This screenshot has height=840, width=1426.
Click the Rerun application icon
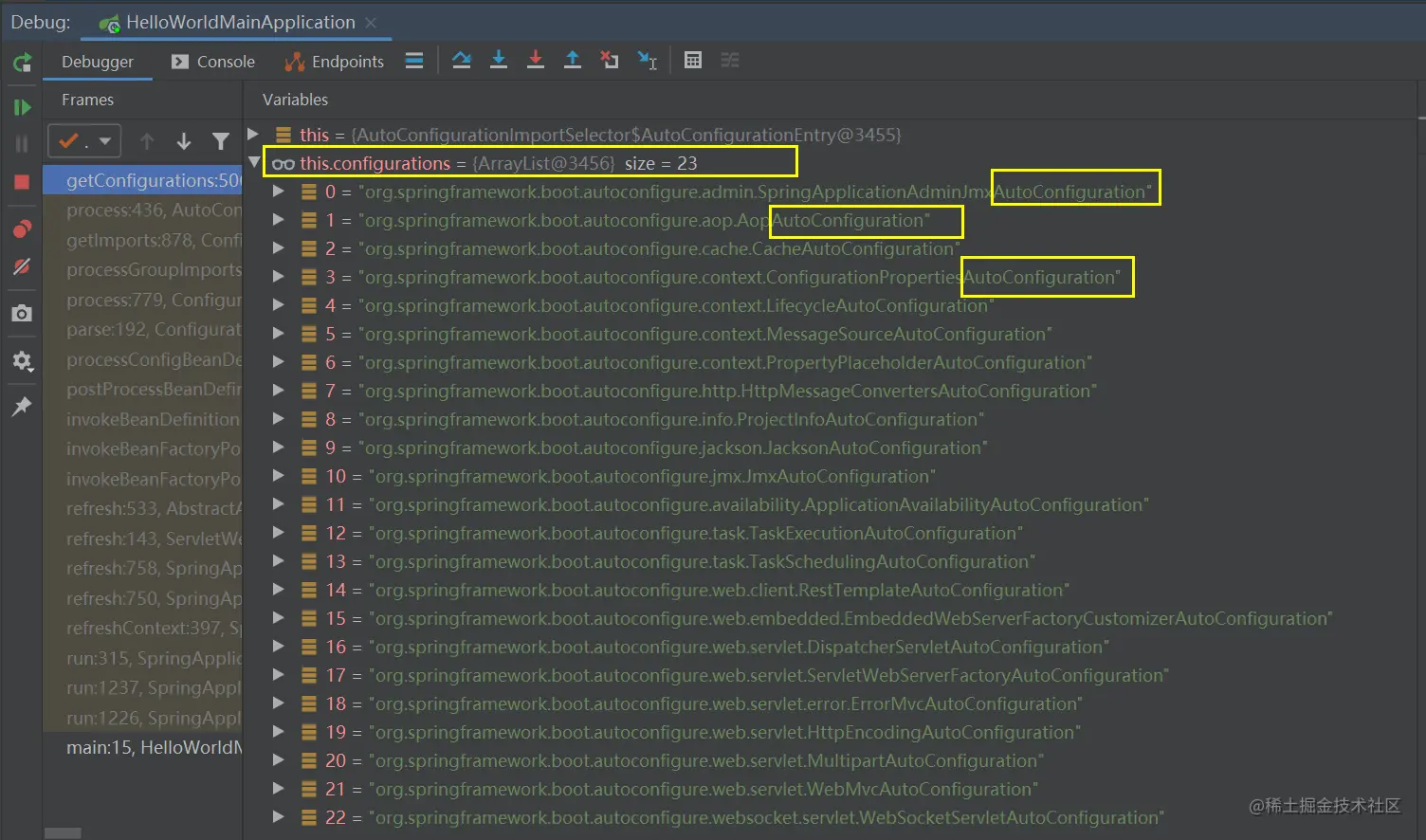click(22, 63)
